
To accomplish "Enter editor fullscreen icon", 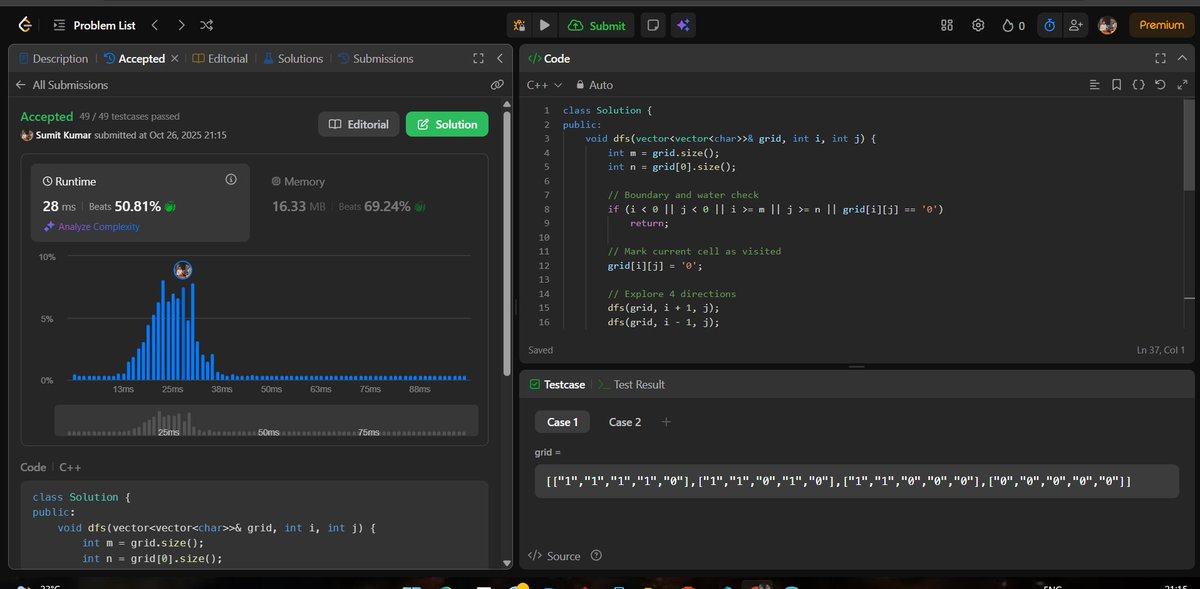I will pos(1182,85).
